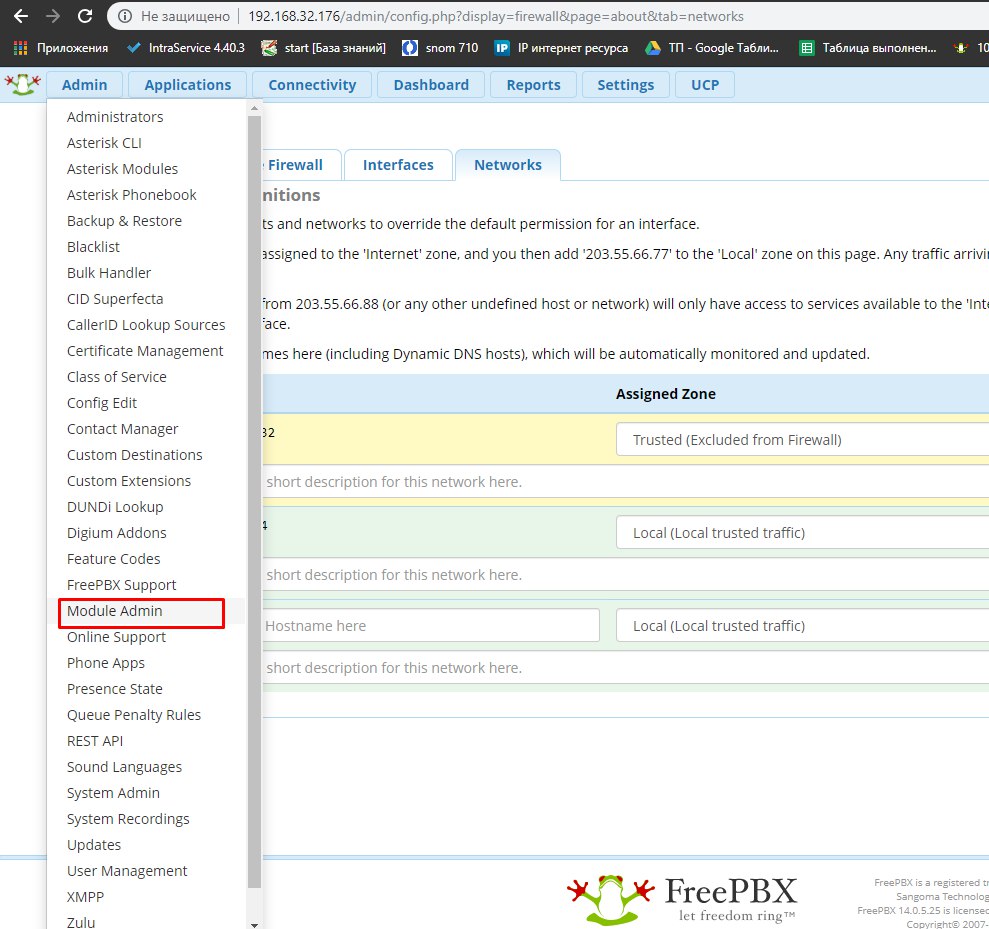The width and height of the screenshot is (989, 929).
Task: Open the Таблица выполнен... bookmark
Action: click(x=867, y=48)
